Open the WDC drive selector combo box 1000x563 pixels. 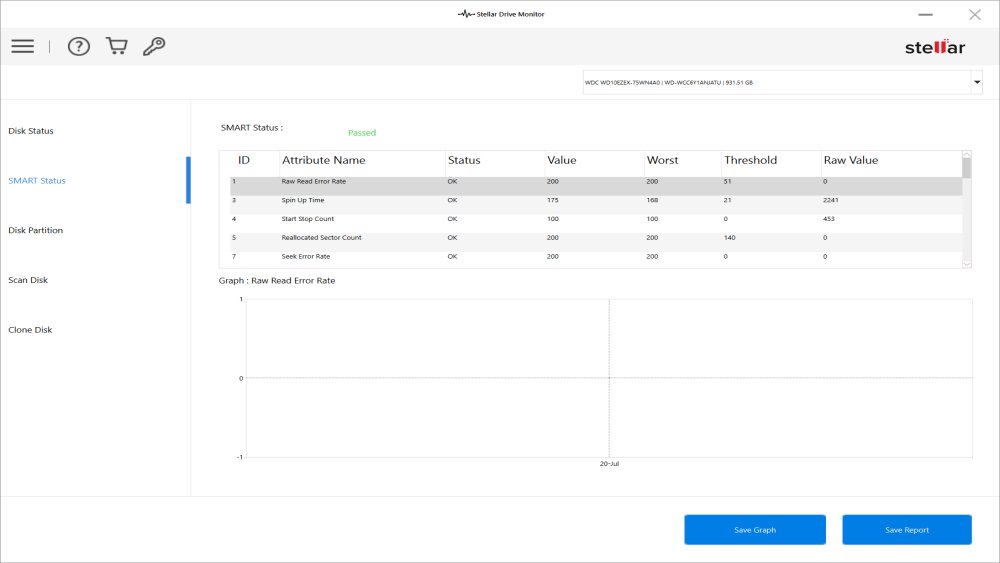(775, 82)
